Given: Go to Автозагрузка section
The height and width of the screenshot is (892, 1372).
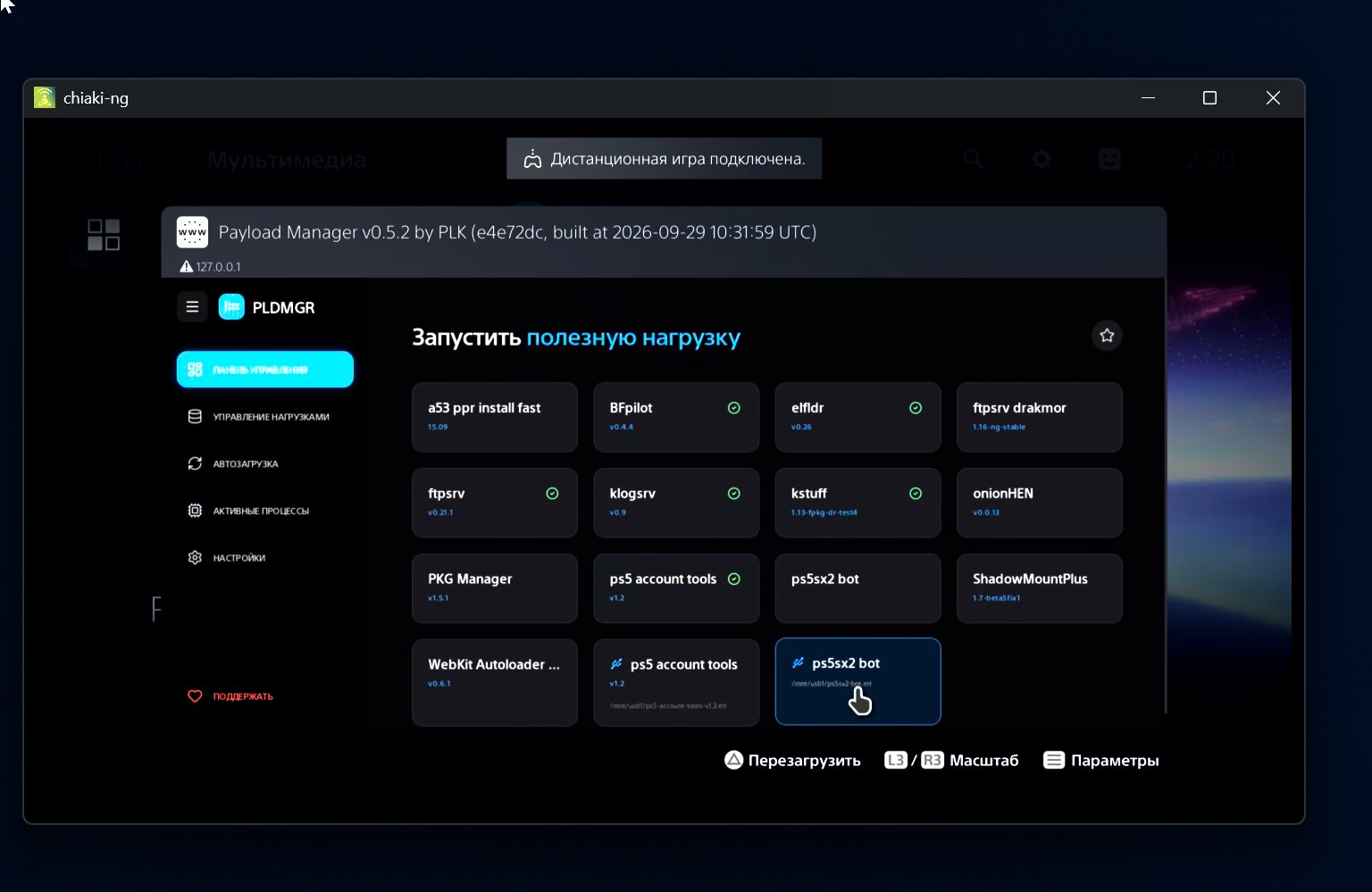Looking at the screenshot, I should (265, 463).
